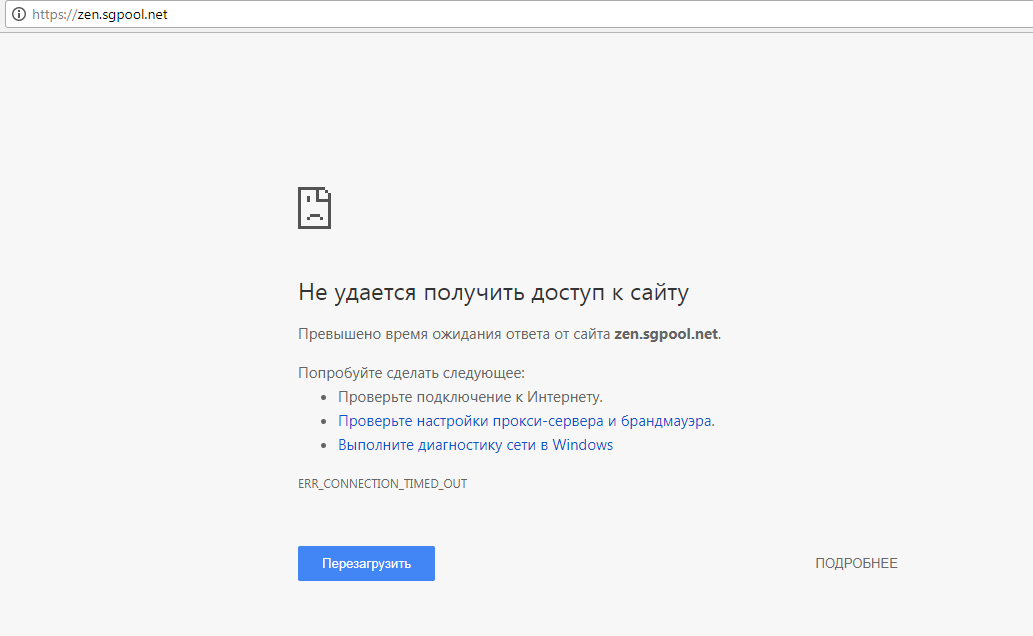Screen dimensions: 1033x636
Task: Click the word брандмауэра in the proxy link
Action: (x=667, y=421)
